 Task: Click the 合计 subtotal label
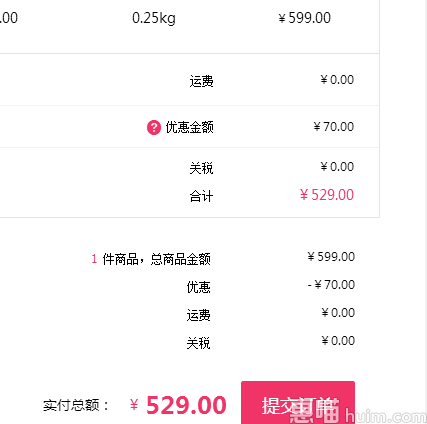tap(201, 196)
